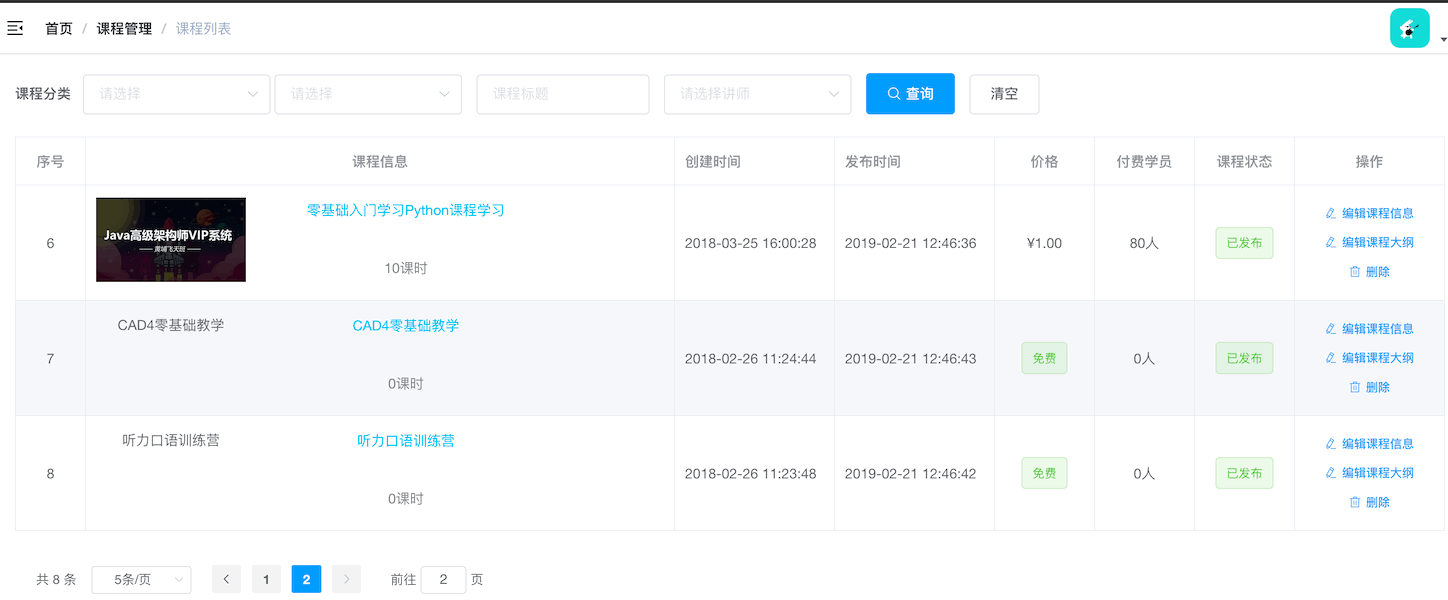This screenshot has width=1448, height=600.
Task: Click the 80人 paid students cell
Action: (1144, 243)
